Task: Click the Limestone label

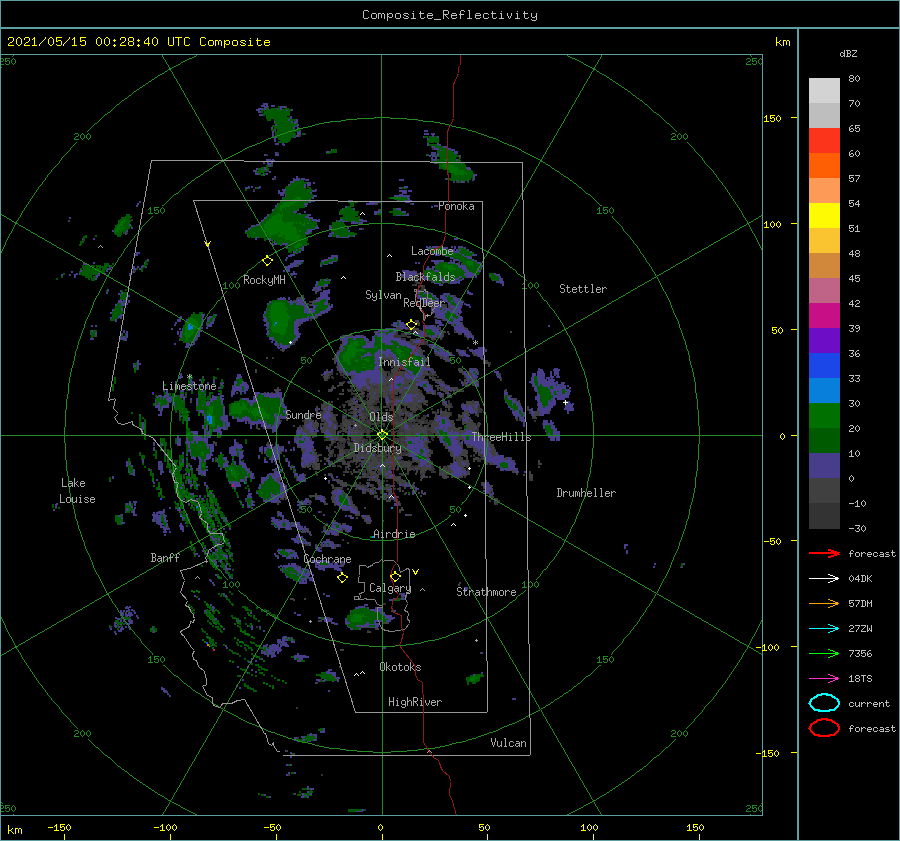Action: point(189,386)
